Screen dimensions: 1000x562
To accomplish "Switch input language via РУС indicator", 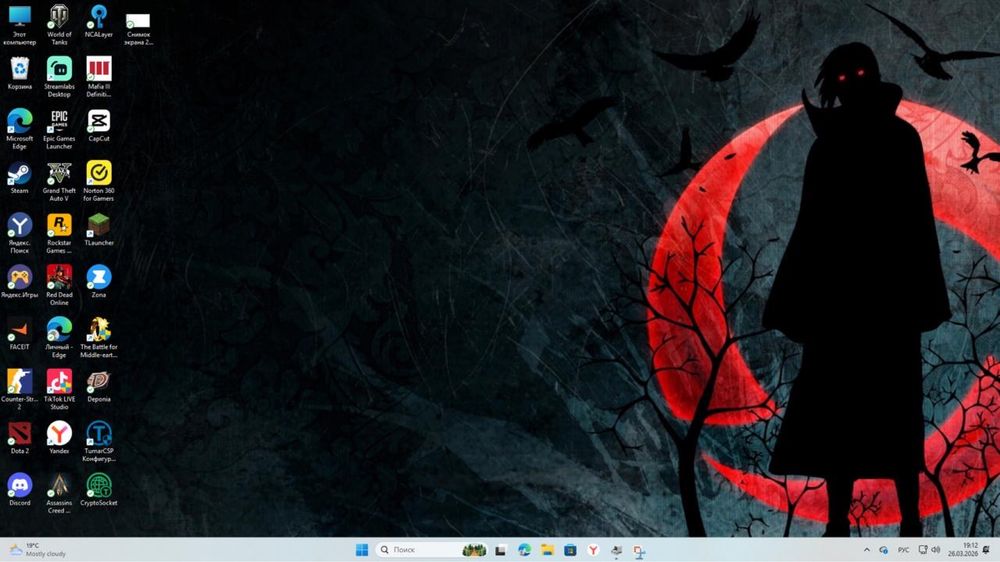I will [x=903, y=550].
